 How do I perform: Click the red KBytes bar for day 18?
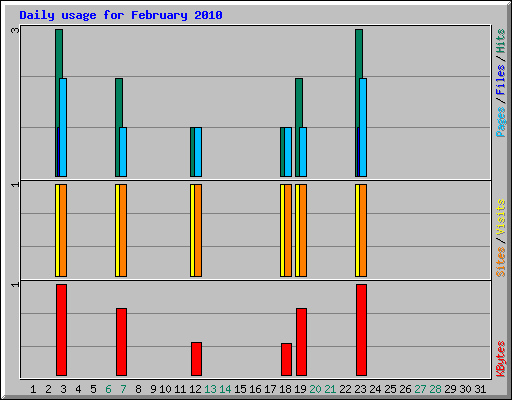coord(286,359)
